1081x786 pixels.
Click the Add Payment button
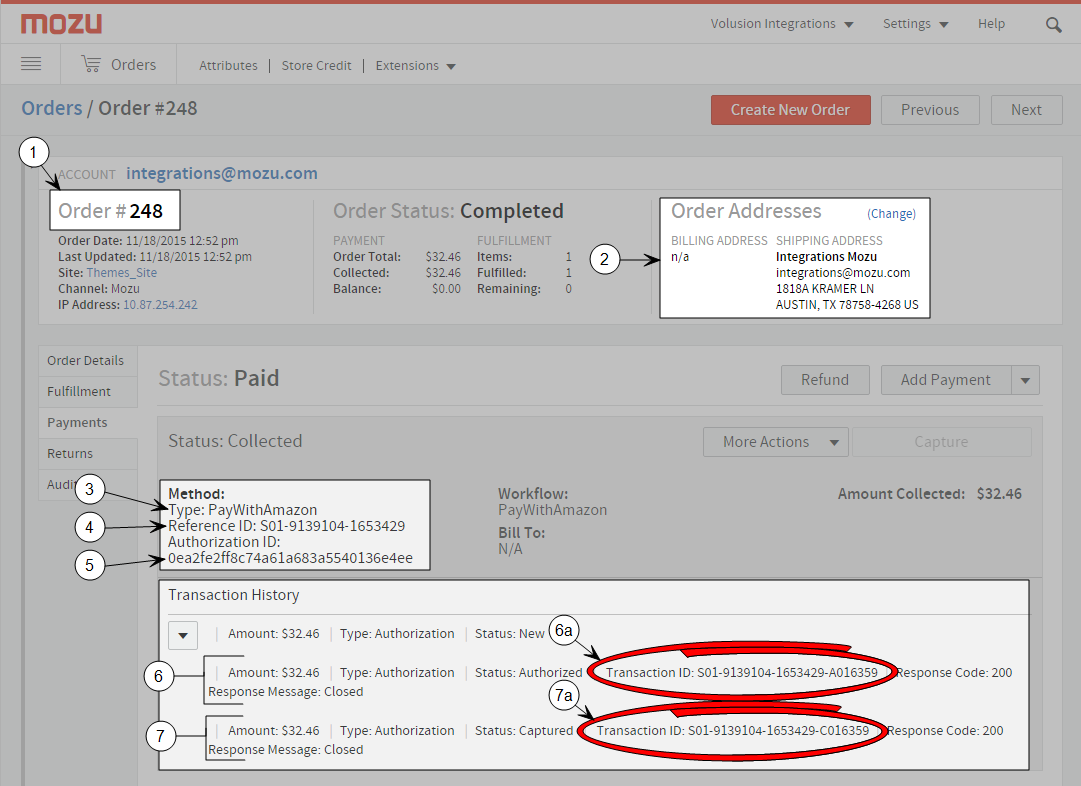click(x=946, y=380)
